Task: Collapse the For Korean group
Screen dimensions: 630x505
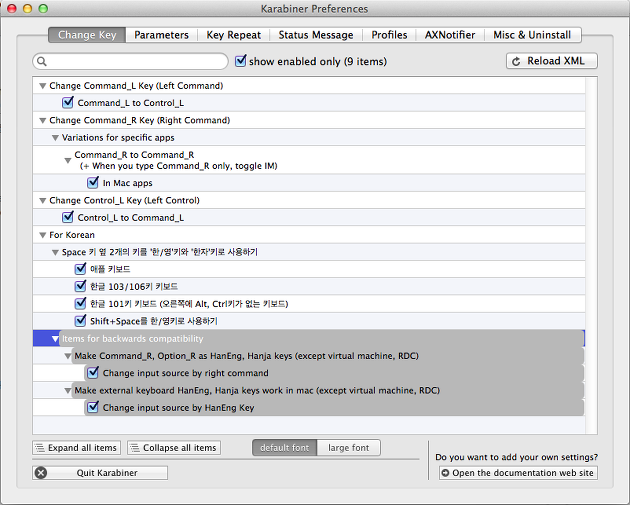Action: 43,235
